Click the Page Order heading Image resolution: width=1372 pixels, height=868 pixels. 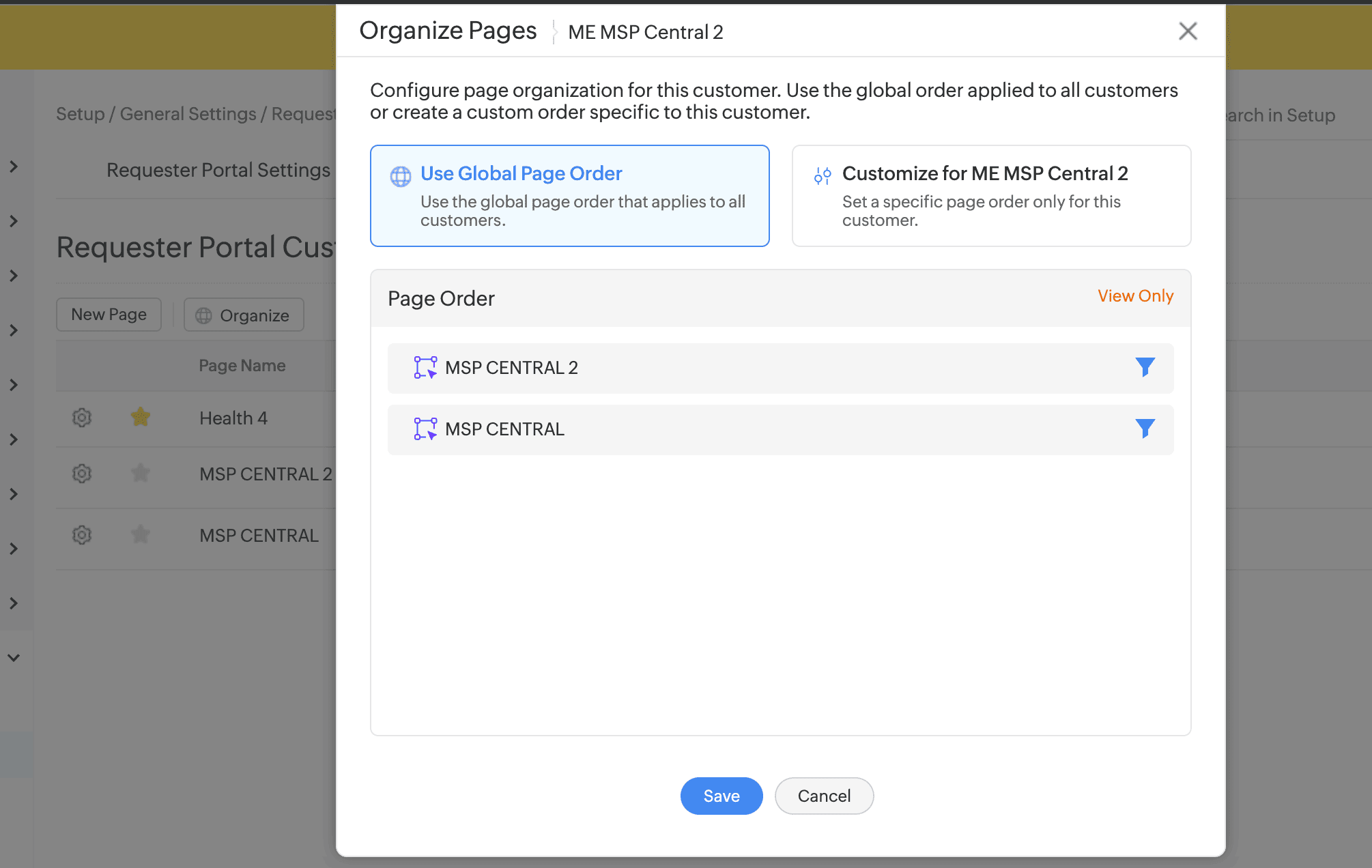[x=441, y=298]
